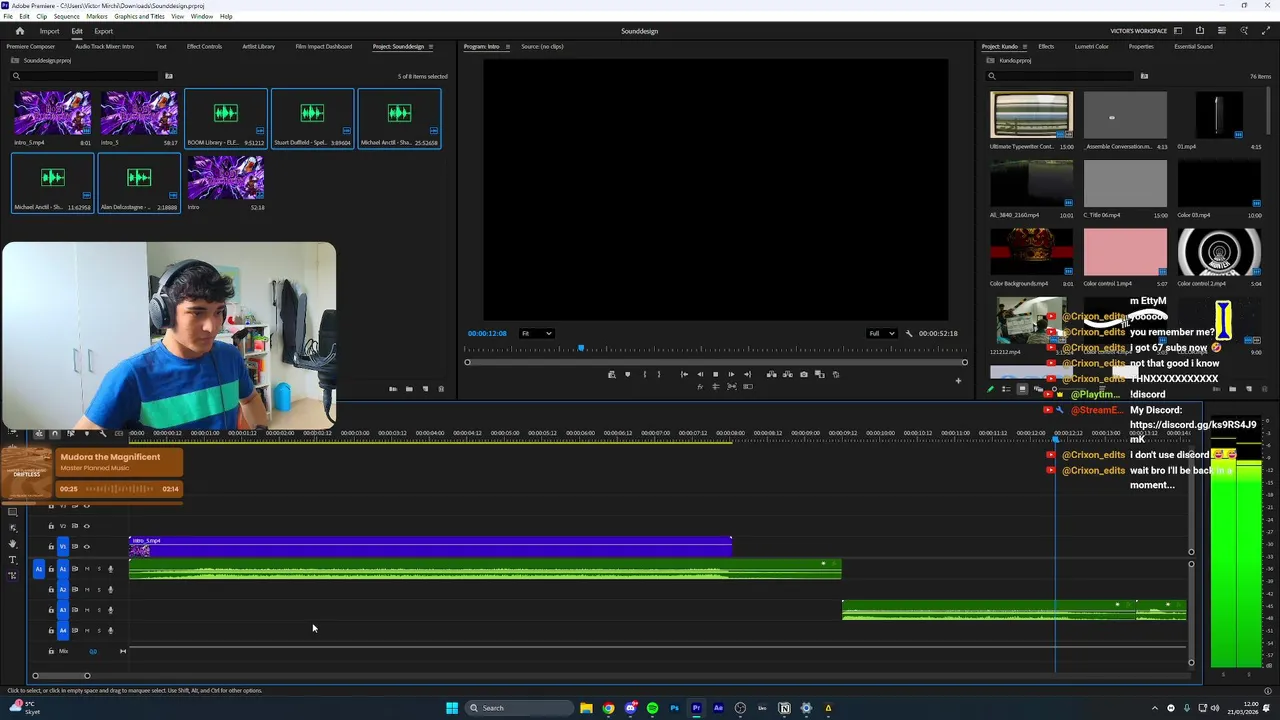Viewport: 1280px width, 720px height.
Task: Stop playback in Program Monitor
Action: [715, 375]
